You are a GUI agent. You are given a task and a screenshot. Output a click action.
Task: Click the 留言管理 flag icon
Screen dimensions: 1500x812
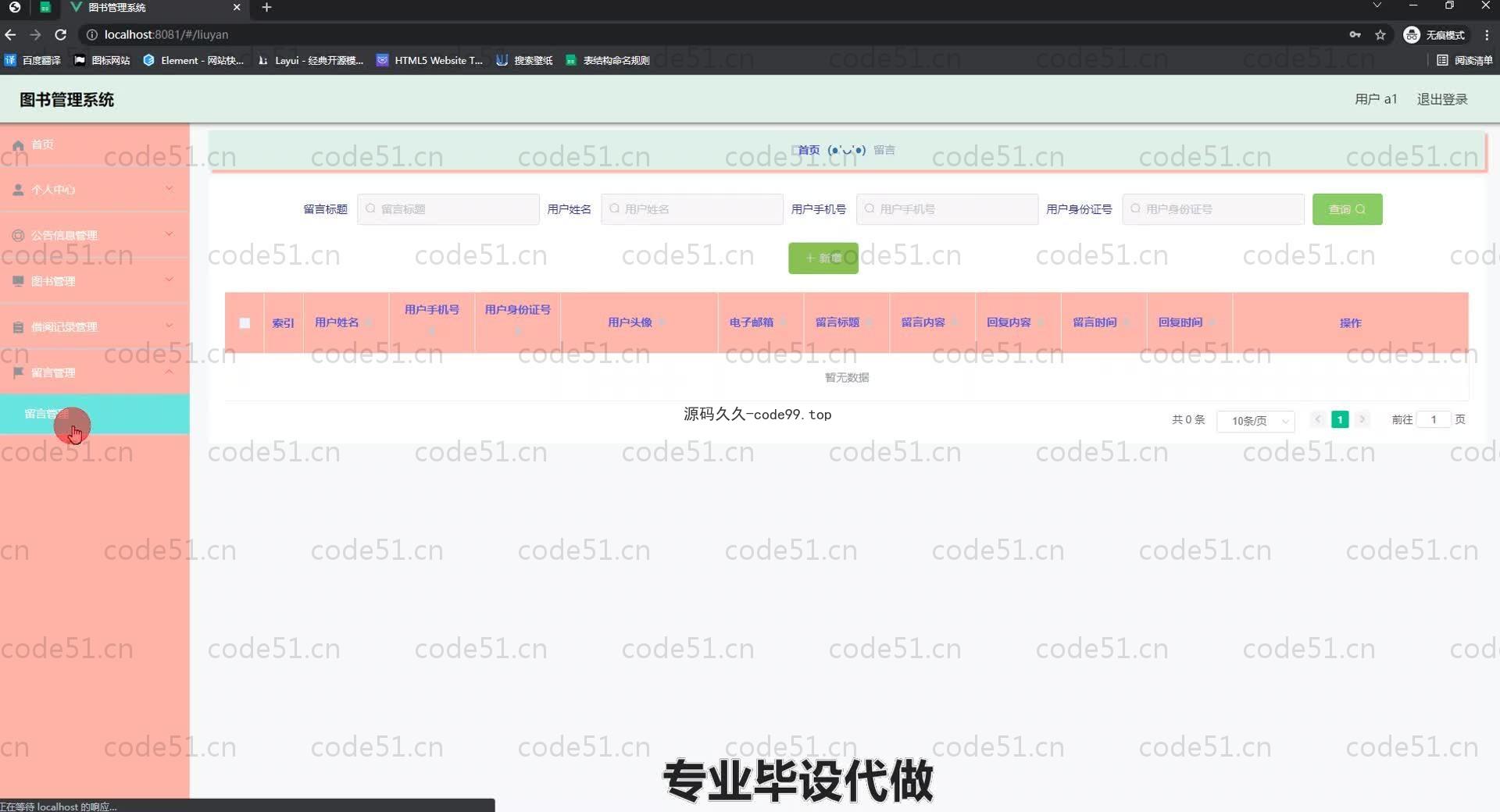[18, 372]
